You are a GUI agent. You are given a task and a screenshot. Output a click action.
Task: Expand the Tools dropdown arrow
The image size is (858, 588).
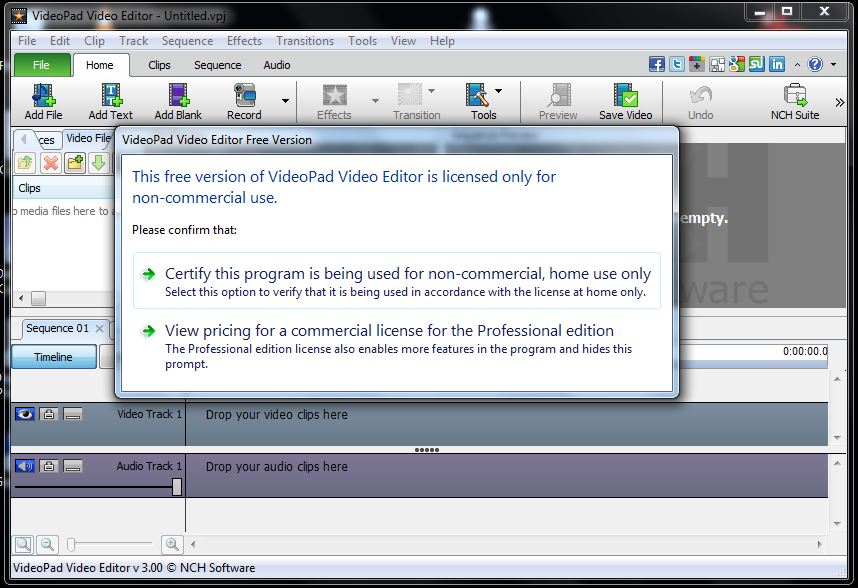(x=498, y=90)
